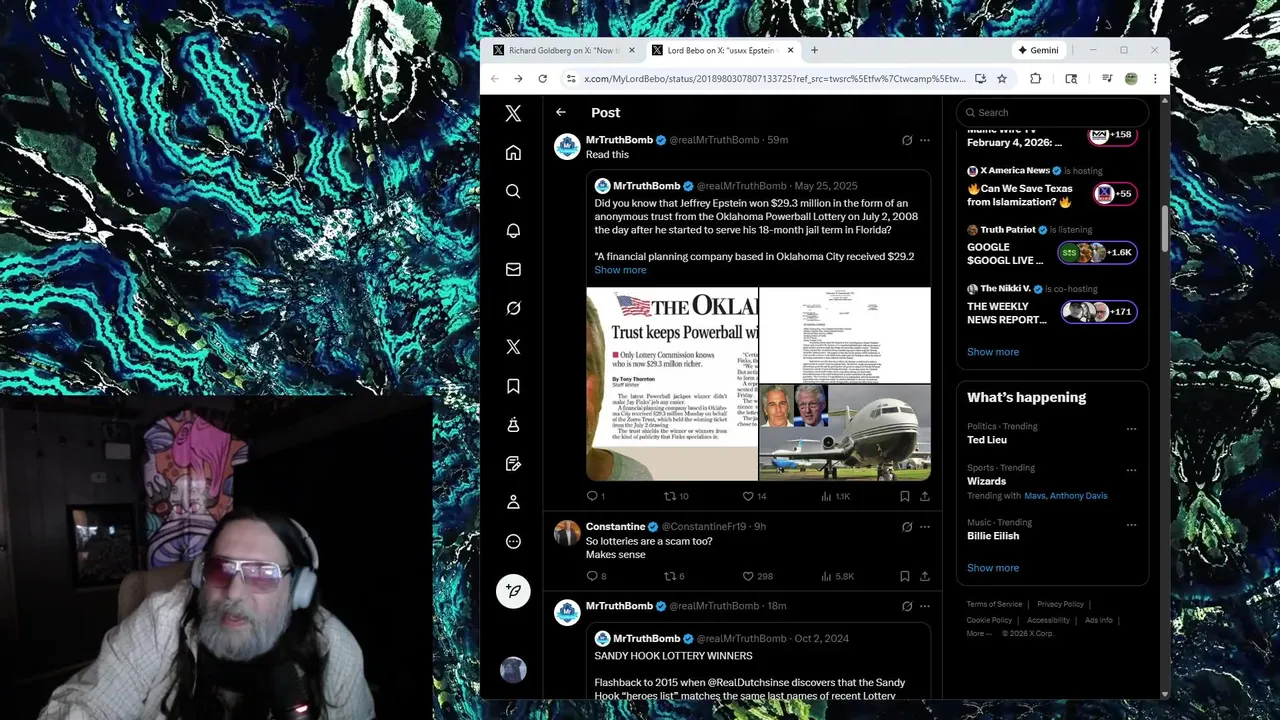The height and width of the screenshot is (720, 1280).
Task: Show more live Spaces list
Action: [x=993, y=352]
